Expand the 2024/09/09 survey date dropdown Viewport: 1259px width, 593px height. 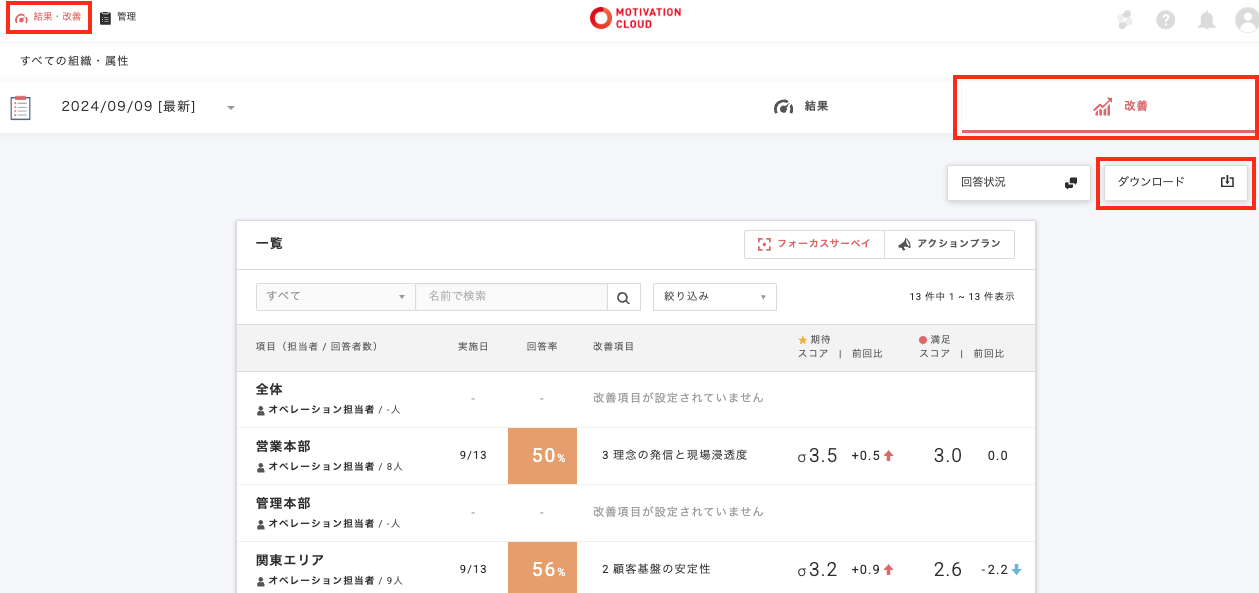coord(231,107)
